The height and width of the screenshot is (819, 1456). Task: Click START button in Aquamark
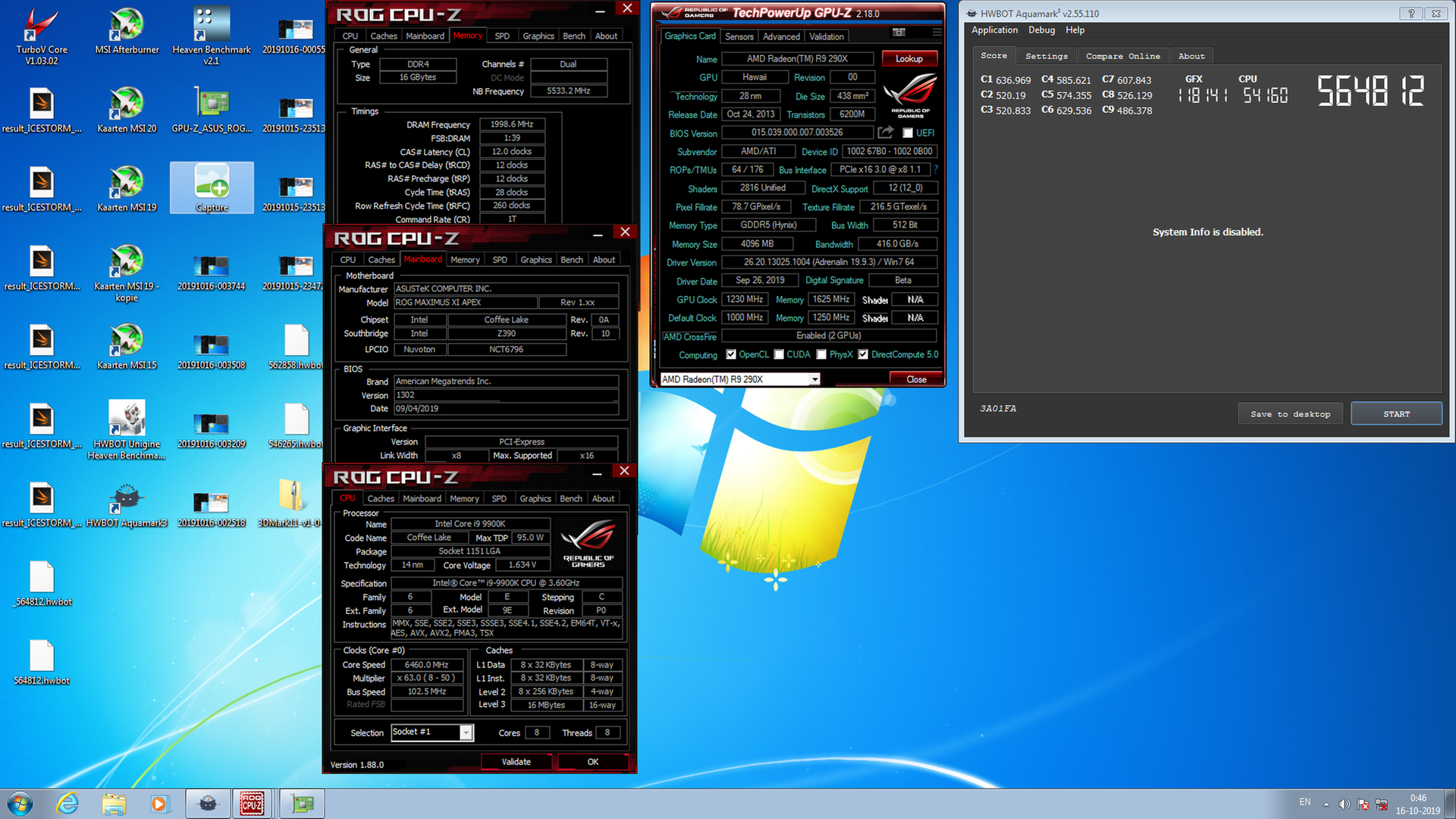pyautogui.click(x=1396, y=414)
